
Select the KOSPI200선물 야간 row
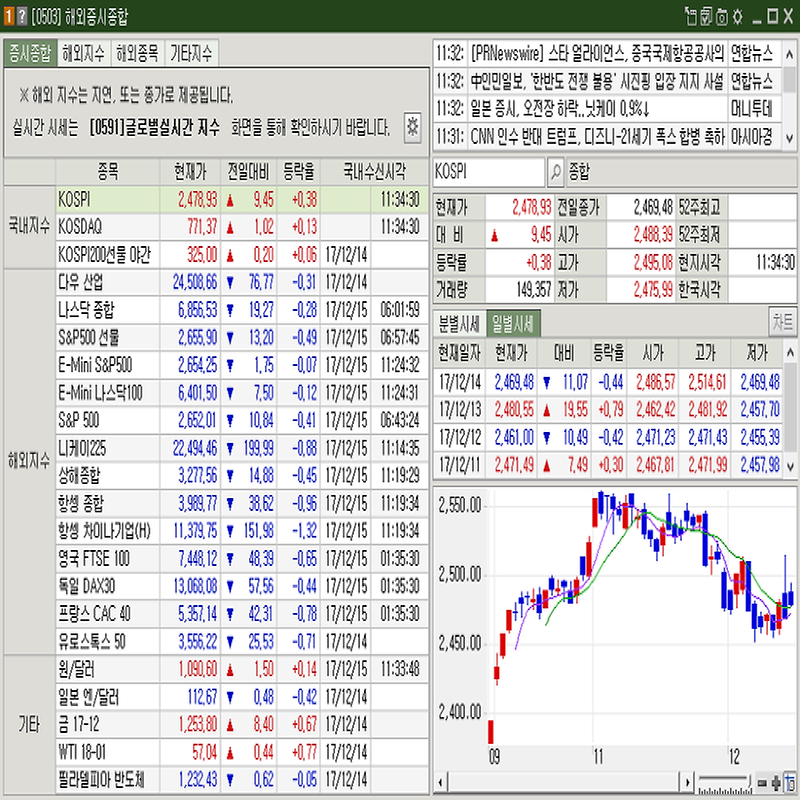(x=242, y=254)
